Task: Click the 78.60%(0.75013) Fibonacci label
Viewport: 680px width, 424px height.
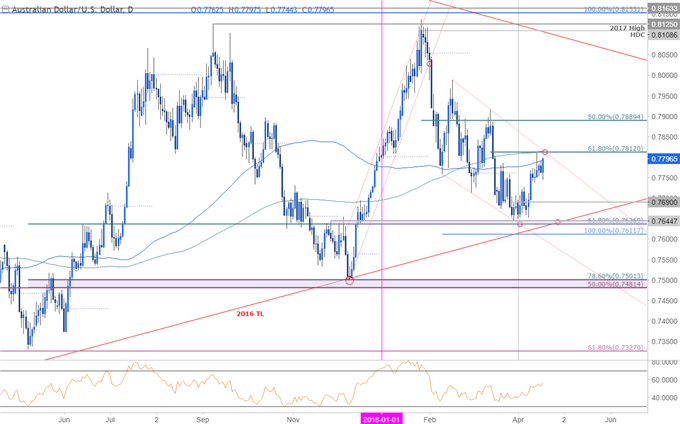Action: click(617, 276)
